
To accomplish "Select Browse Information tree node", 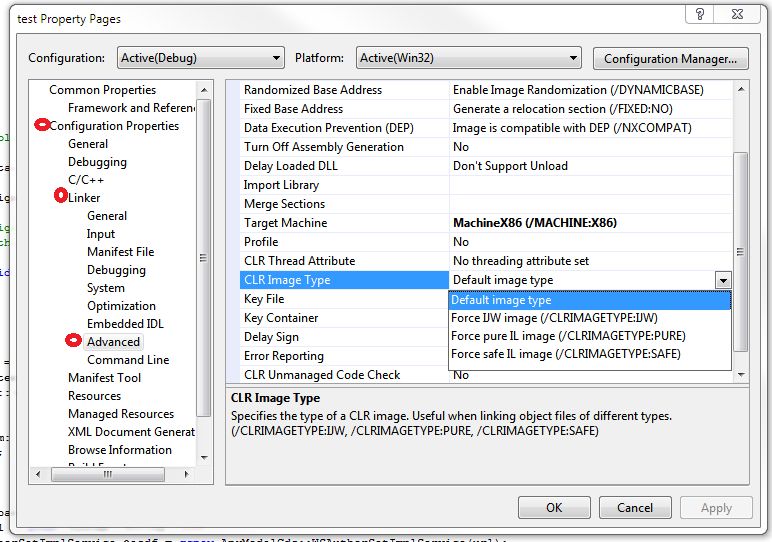I will tap(120, 450).
